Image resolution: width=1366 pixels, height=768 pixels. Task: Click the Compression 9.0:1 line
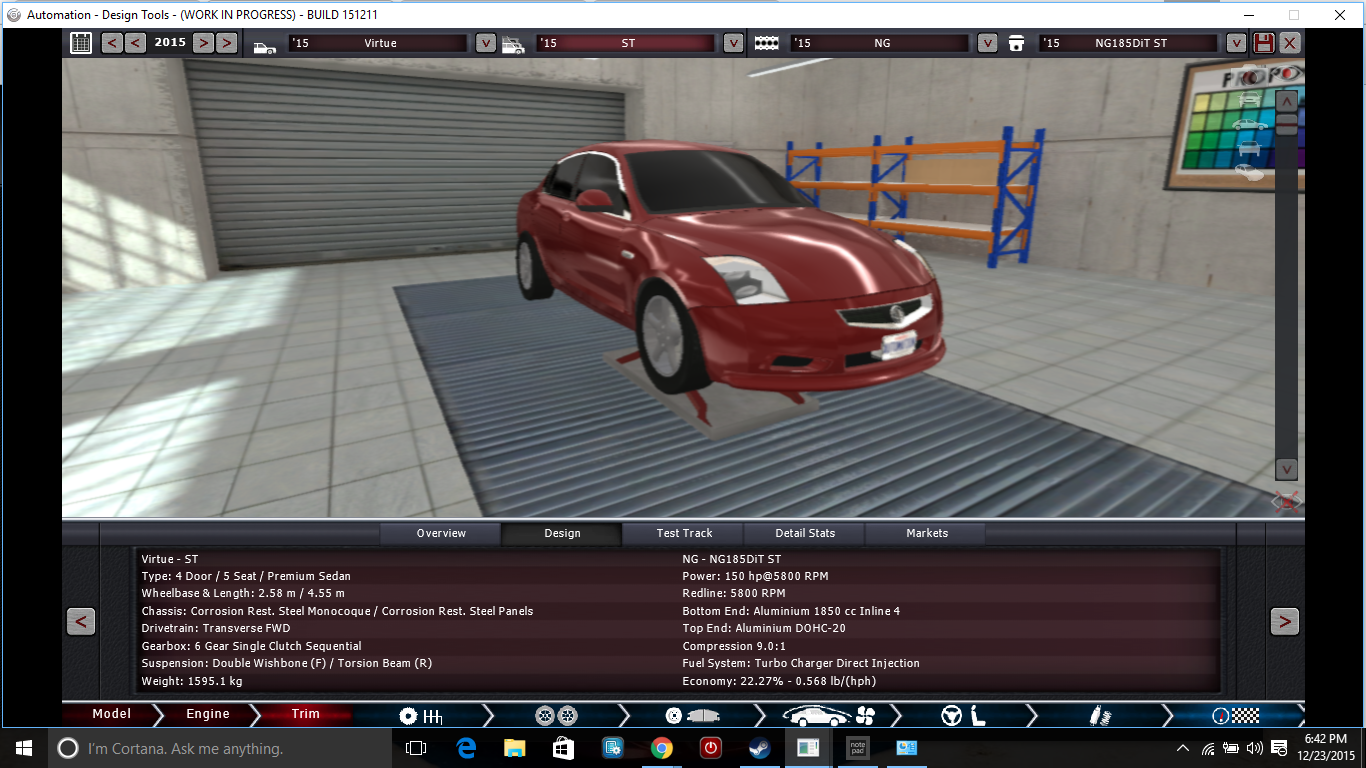pyautogui.click(x=732, y=646)
